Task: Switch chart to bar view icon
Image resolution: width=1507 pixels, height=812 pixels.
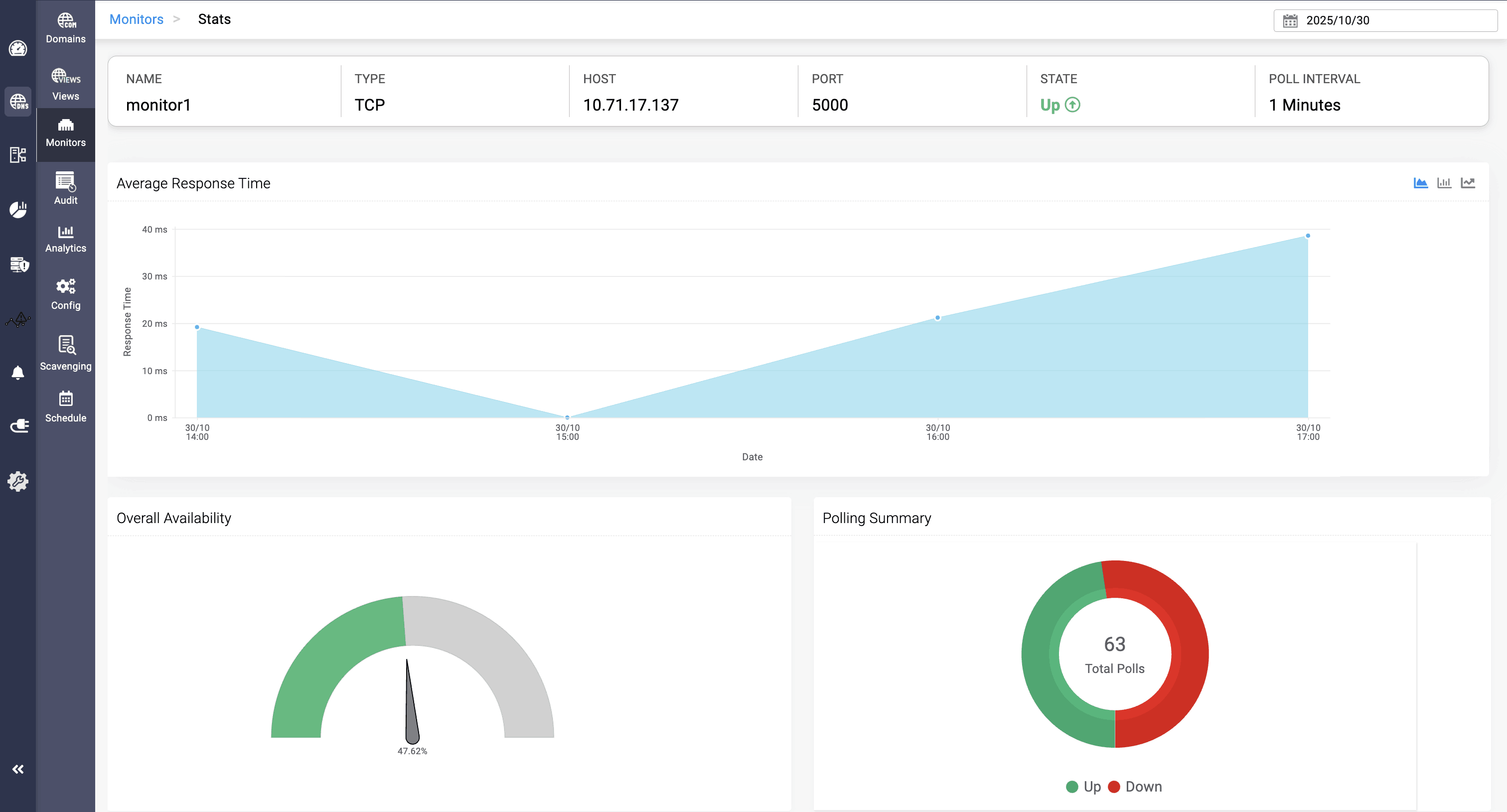Action: click(x=1444, y=183)
